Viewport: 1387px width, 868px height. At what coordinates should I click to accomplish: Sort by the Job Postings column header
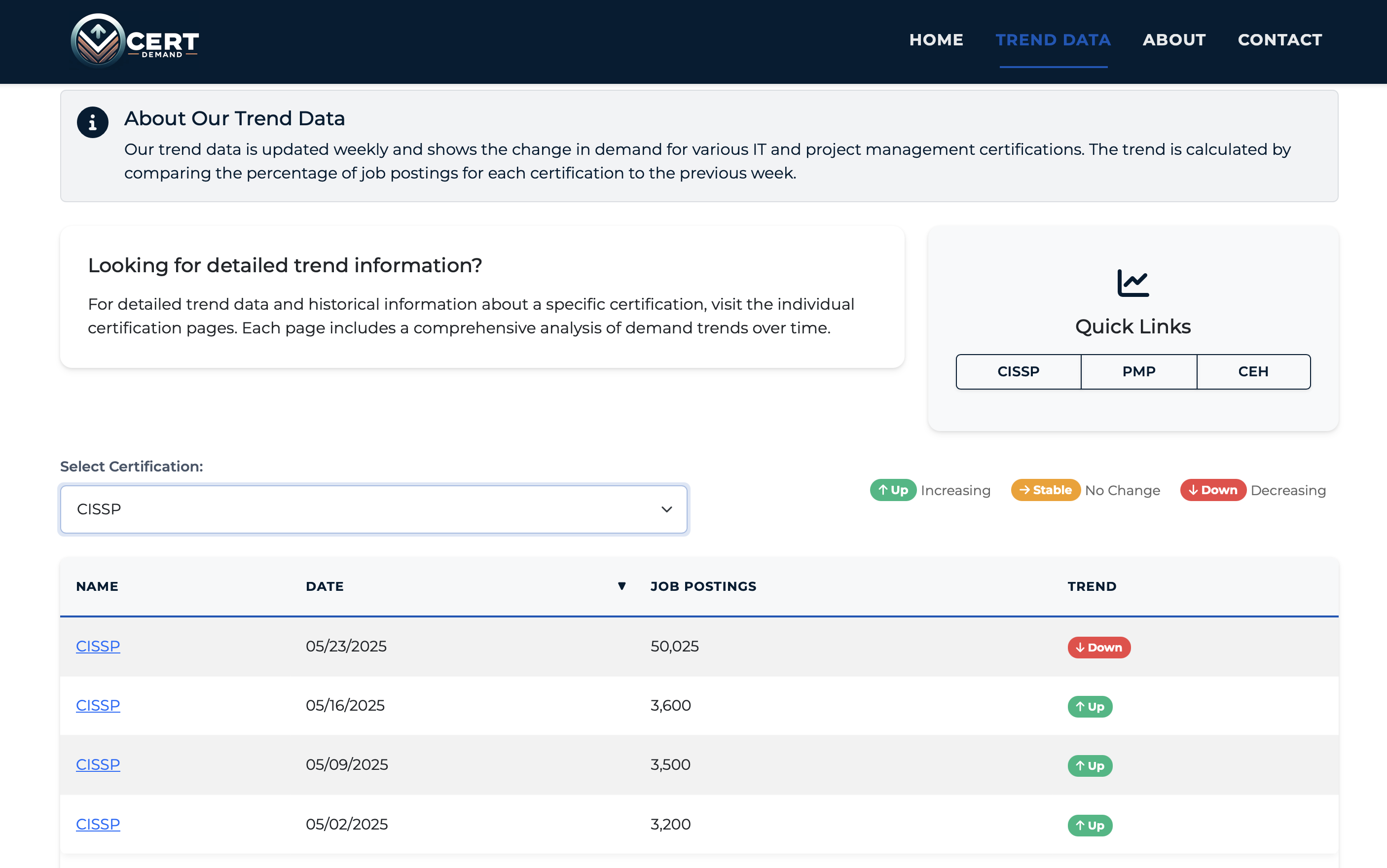703,586
